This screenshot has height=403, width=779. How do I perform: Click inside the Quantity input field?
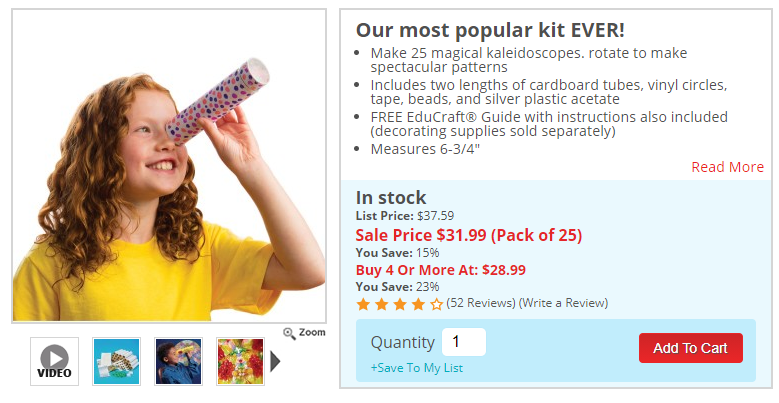click(x=464, y=342)
